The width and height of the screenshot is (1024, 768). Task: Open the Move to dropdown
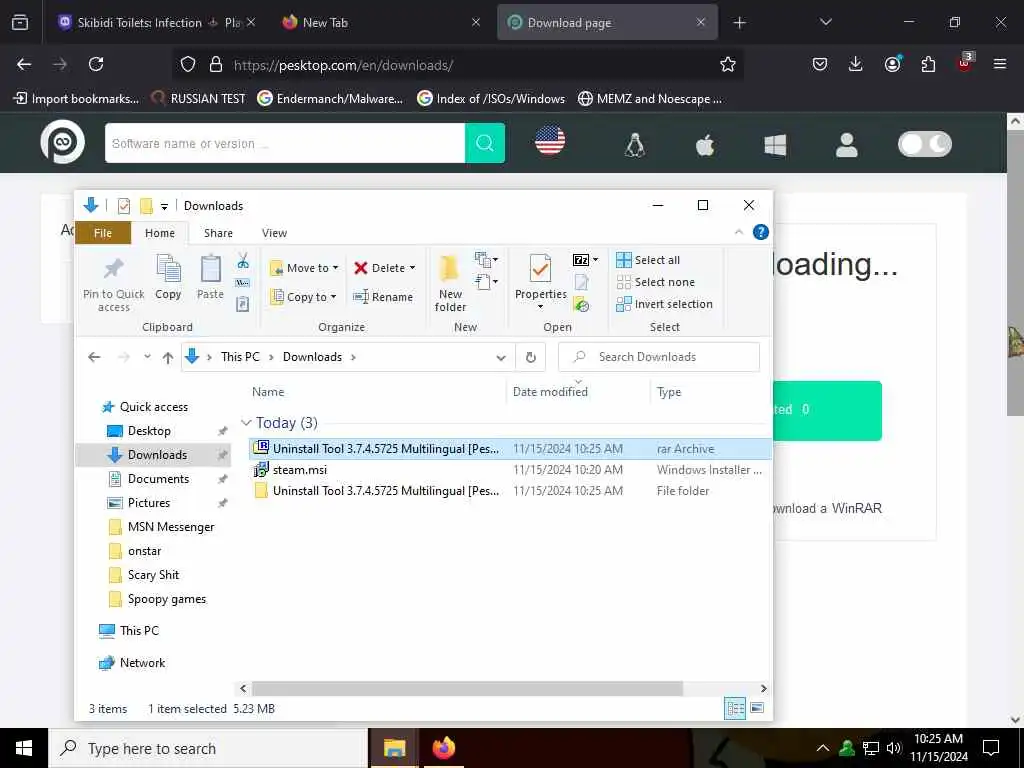[x=304, y=268]
